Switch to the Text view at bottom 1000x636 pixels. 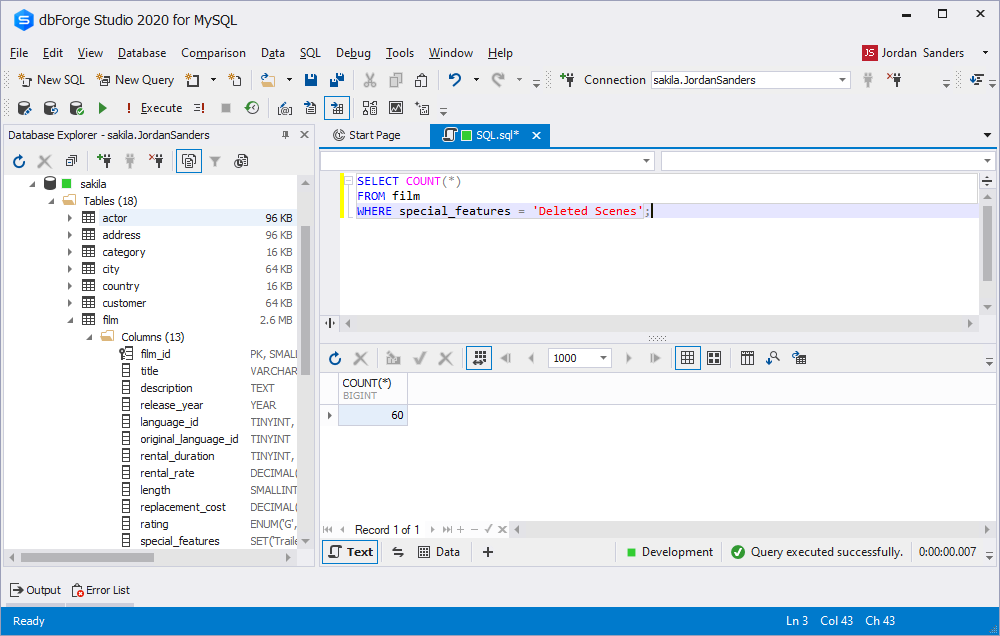tap(350, 552)
